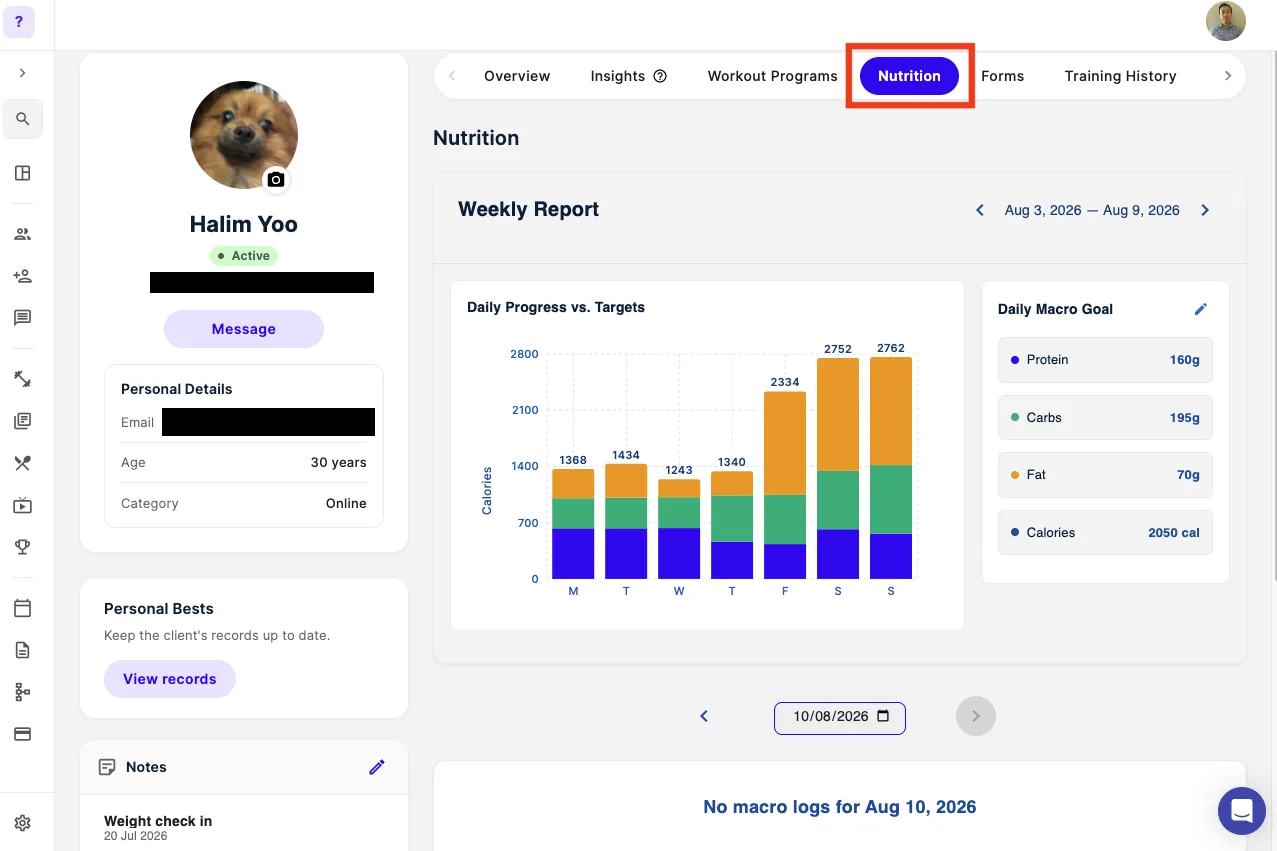Open the credit card payments icon

(x=22, y=734)
